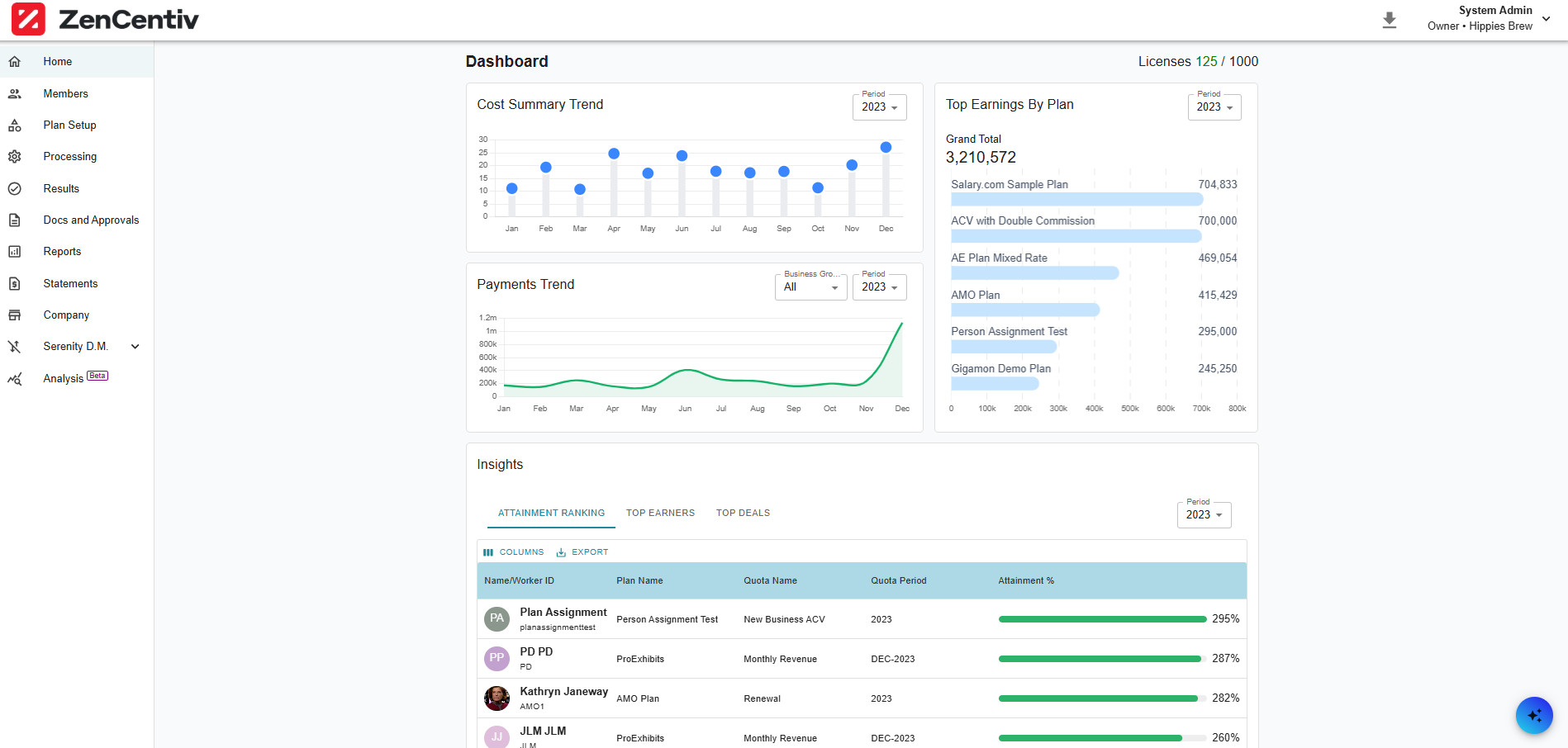Screen dimensions: 1568x748
Task: Open Cost Summary Trend period dropdown
Action: click(879, 107)
